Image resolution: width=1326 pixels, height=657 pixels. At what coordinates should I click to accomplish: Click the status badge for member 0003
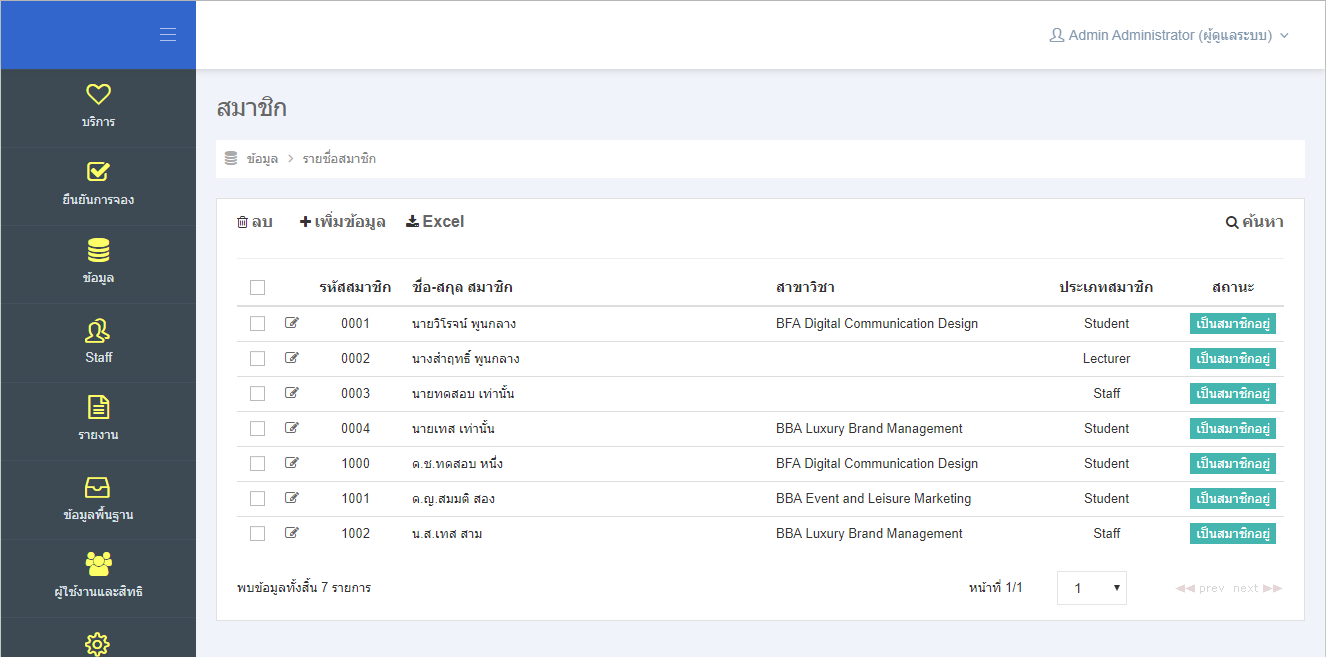pyautogui.click(x=1233, y=394)
